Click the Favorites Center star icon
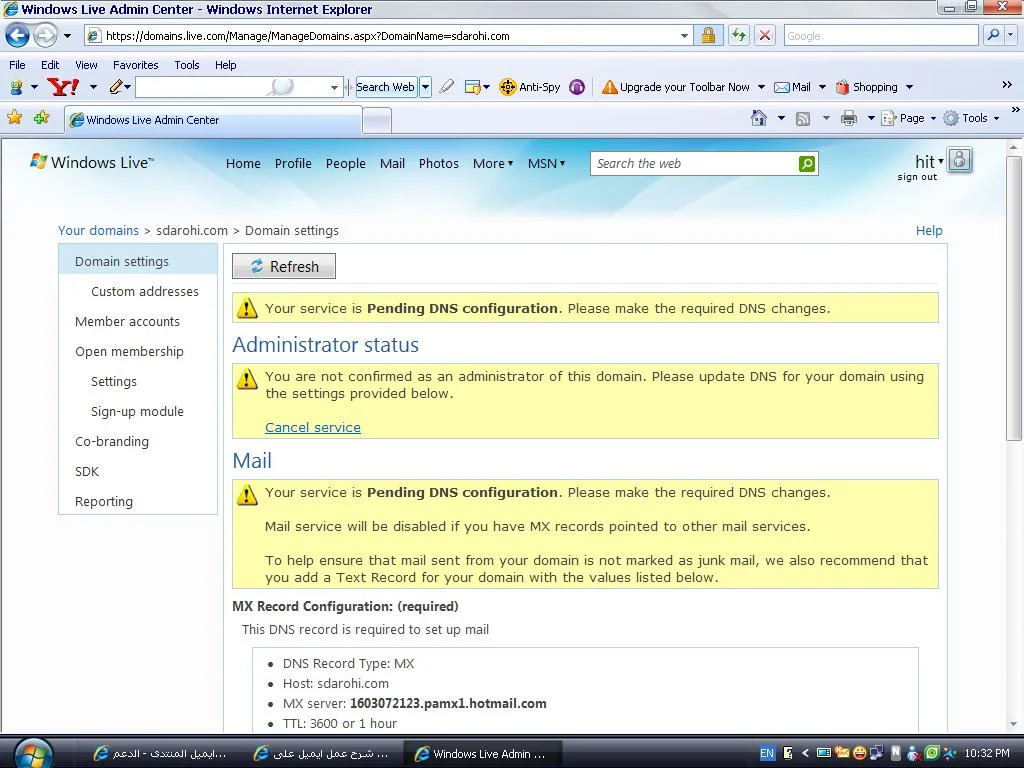 pyautogui.click(x=15, y=118)
